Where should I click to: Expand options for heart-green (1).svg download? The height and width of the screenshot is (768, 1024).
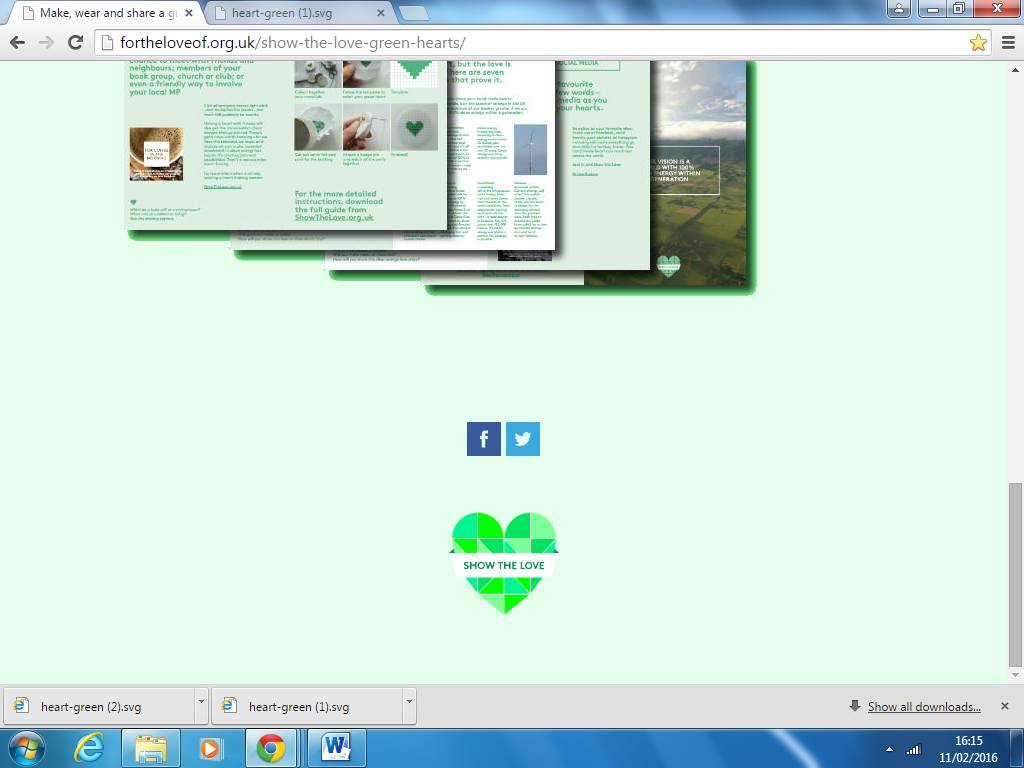pos(408,706)
